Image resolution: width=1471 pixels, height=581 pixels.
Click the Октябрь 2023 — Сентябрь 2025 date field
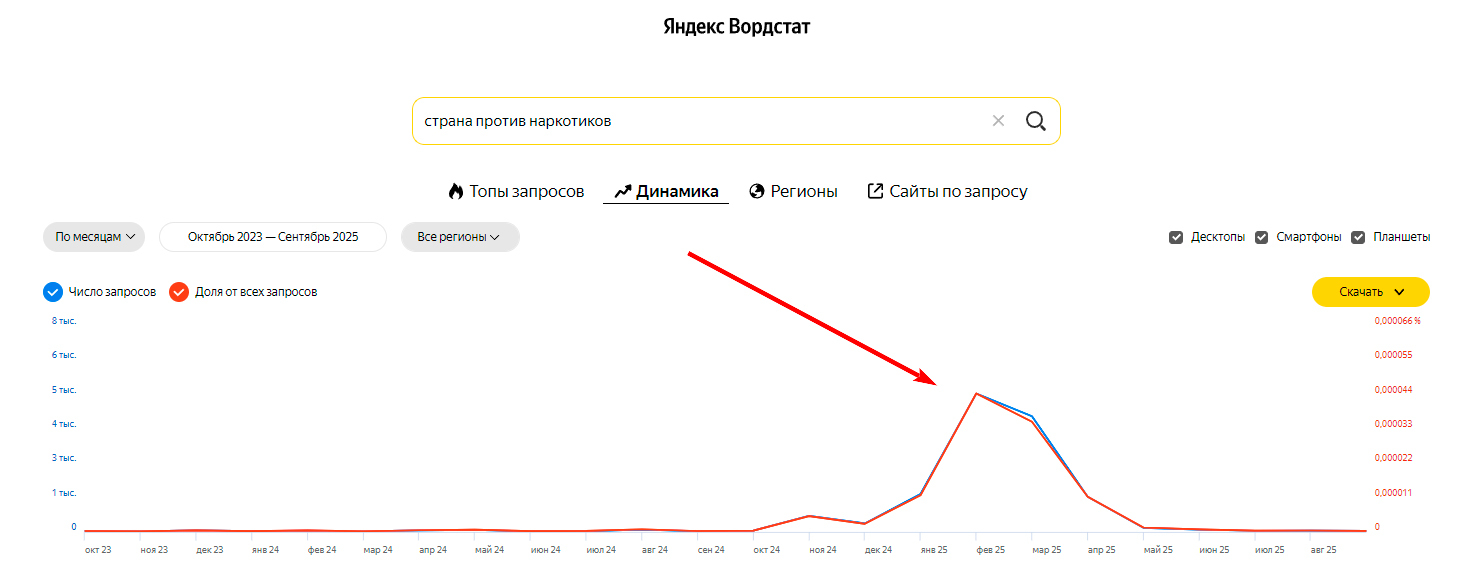tap(273, 237)
